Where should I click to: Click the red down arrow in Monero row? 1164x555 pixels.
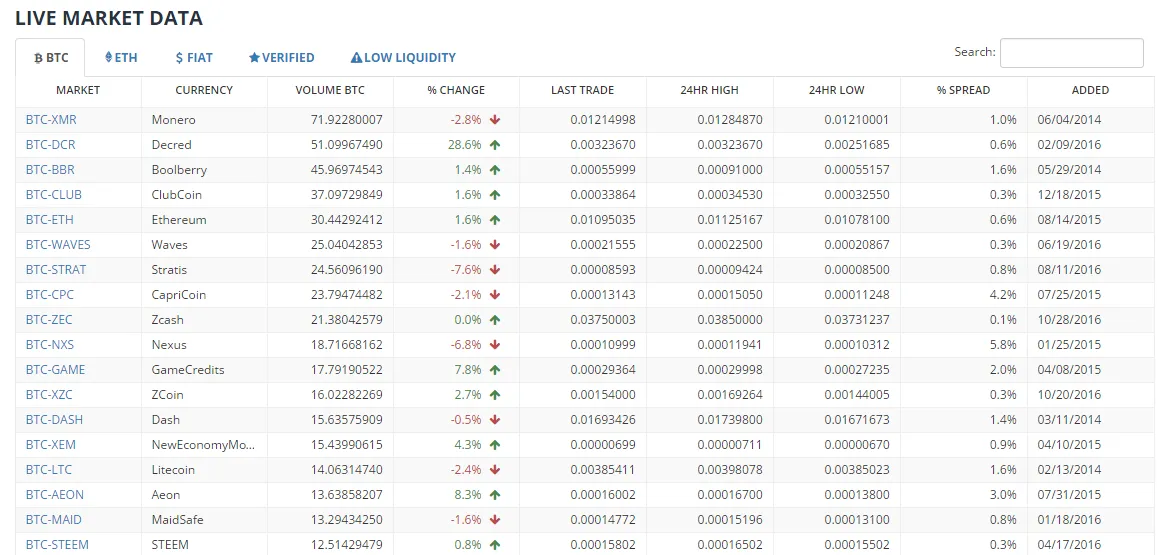tap(495, 119)
